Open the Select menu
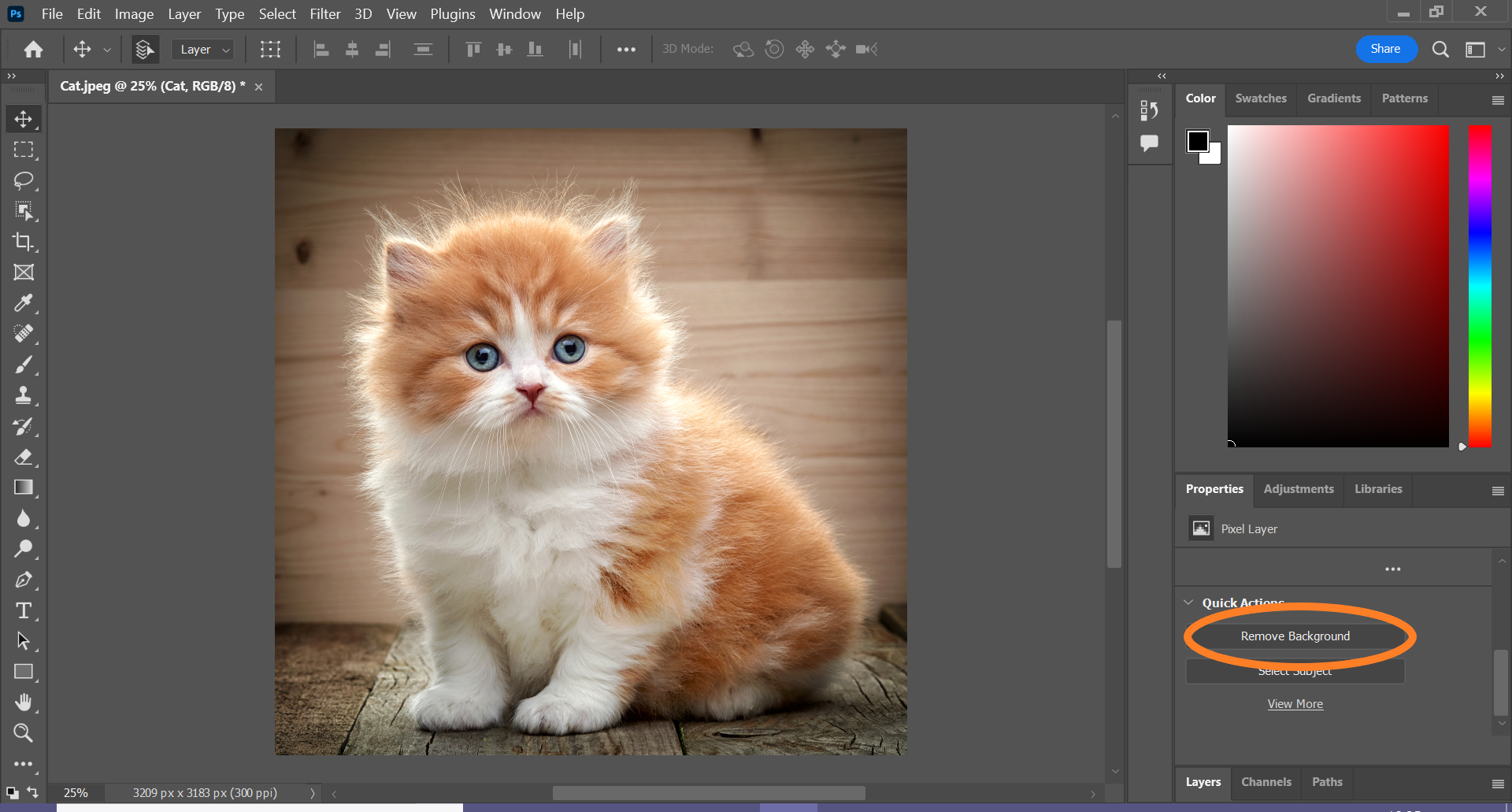This screenshot has height=812, width=1512. [x=277, y=14]
